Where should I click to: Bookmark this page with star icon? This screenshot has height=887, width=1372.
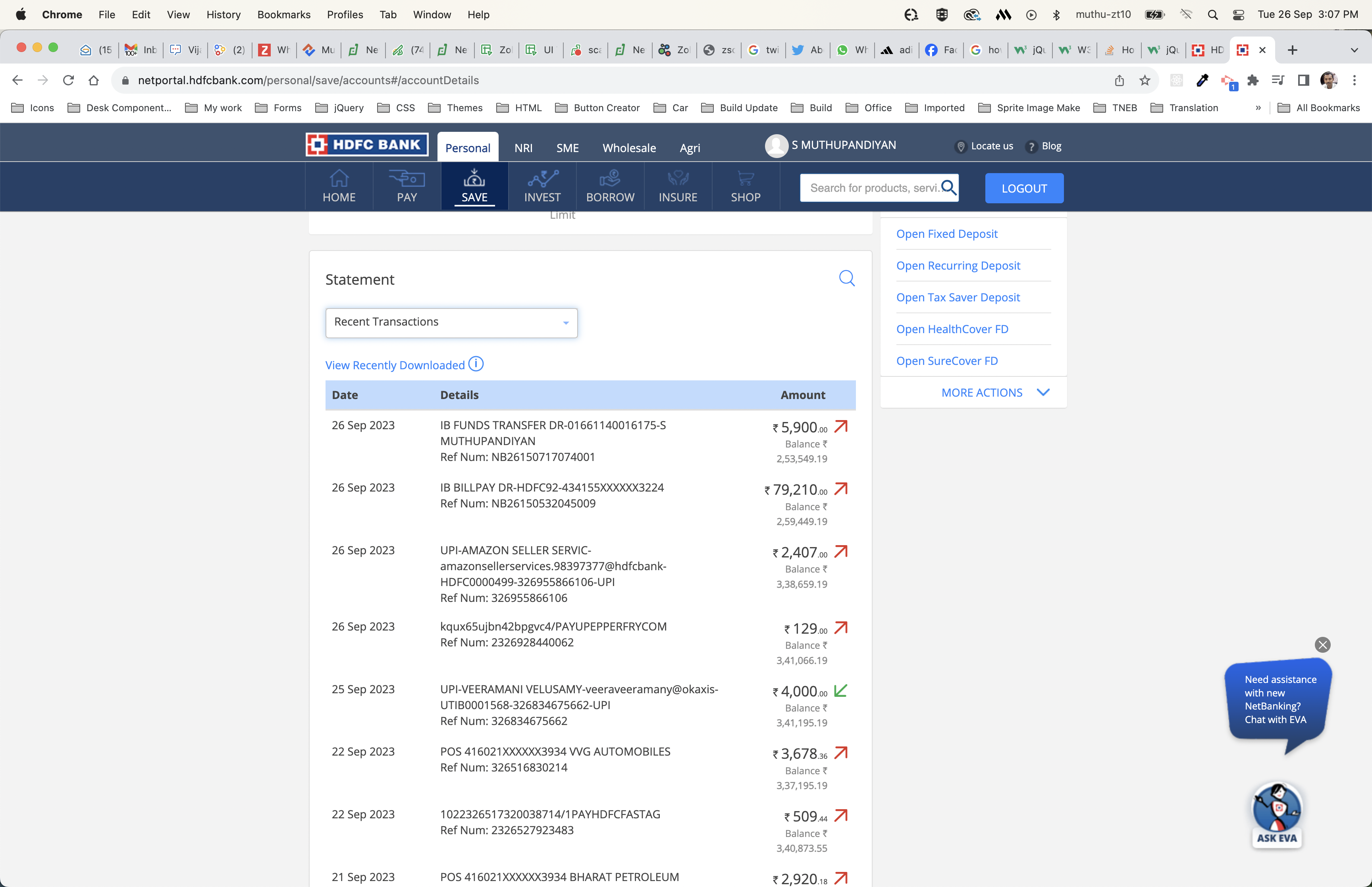pyautogui.click(x=1145, y=81)
